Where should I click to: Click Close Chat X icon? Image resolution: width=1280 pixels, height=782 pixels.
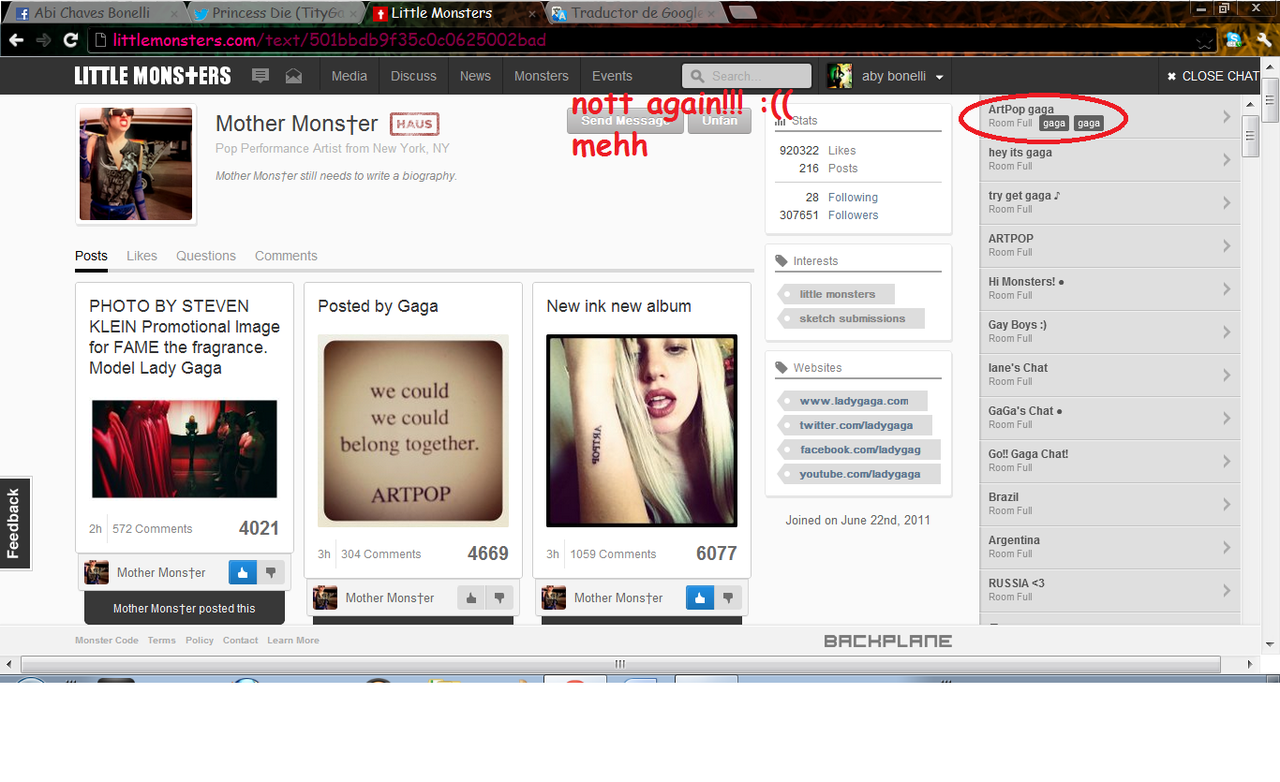pyautogui.click(x=1171, y=76)
